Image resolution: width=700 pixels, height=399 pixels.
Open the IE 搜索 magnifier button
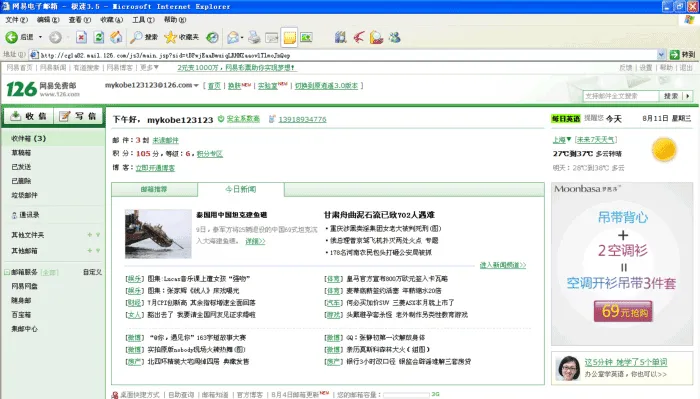(144, 37)
